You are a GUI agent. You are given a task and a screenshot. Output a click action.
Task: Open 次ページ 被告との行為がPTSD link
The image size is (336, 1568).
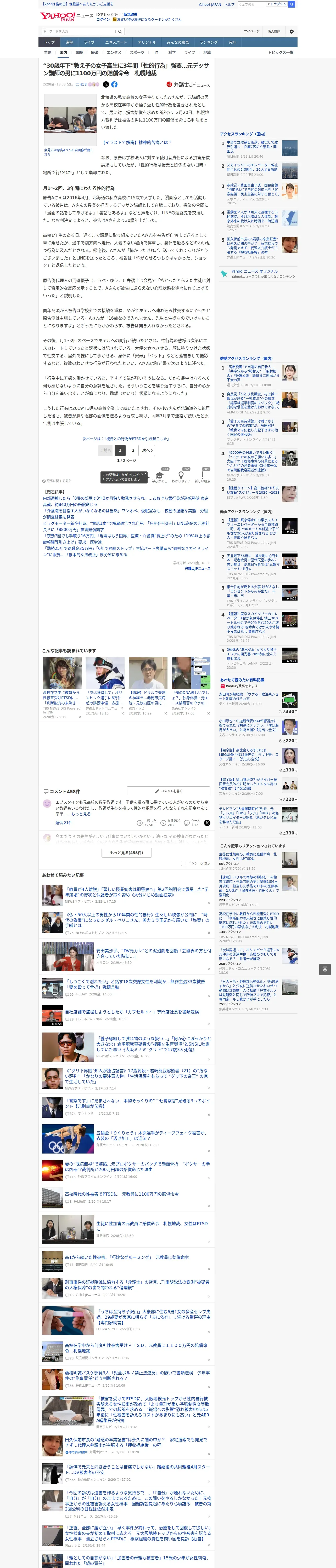coord(126,438)
